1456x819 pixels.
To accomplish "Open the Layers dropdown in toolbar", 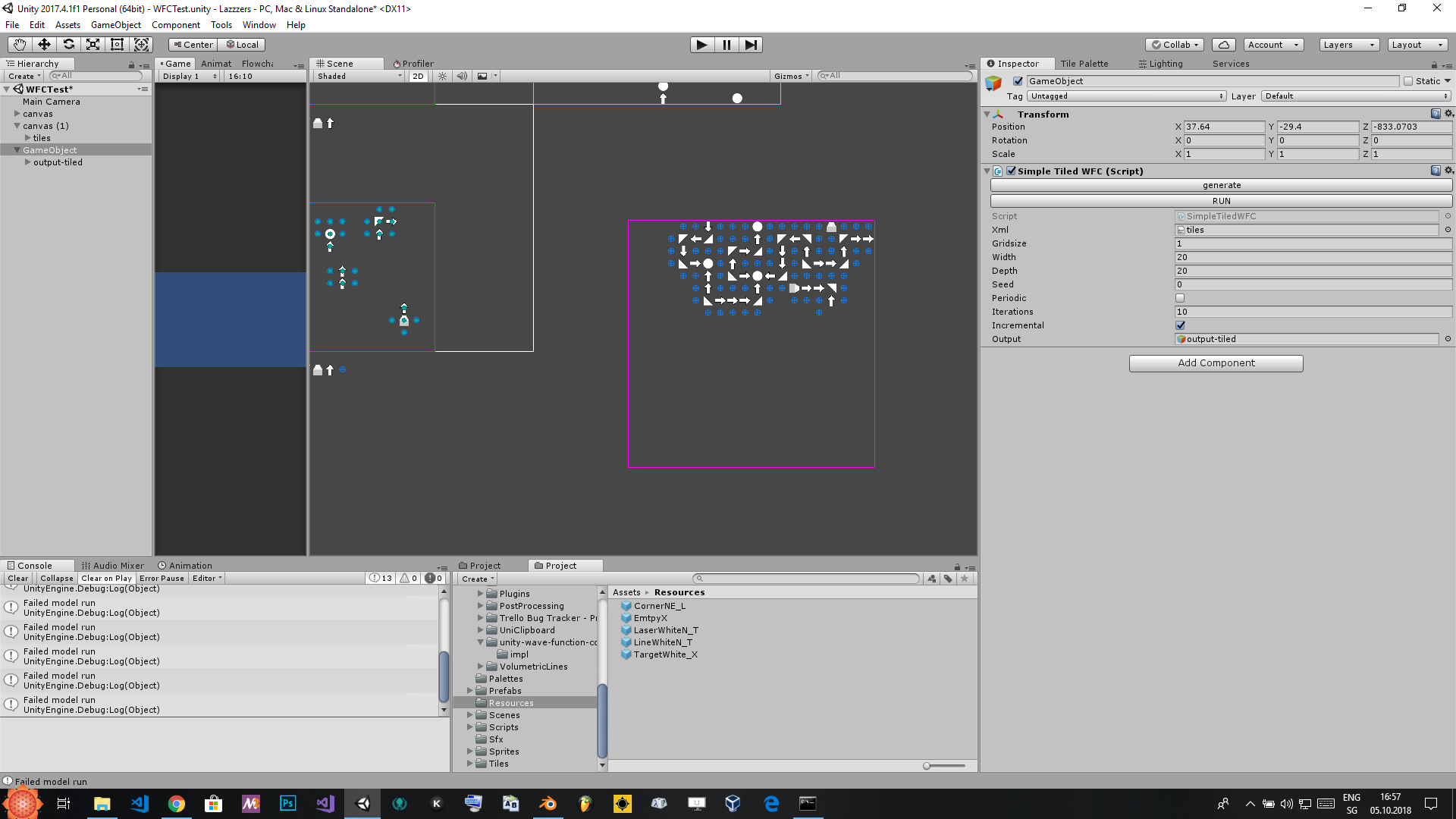I will pos(1349,45).
